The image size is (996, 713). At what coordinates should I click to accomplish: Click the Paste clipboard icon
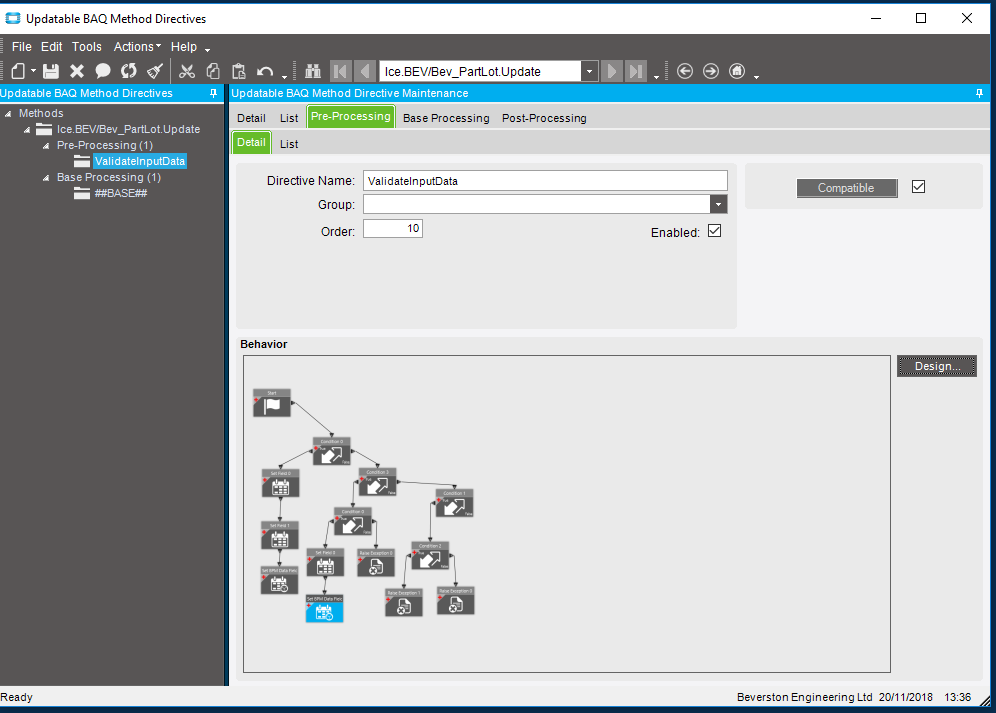[x=239, y=71]
